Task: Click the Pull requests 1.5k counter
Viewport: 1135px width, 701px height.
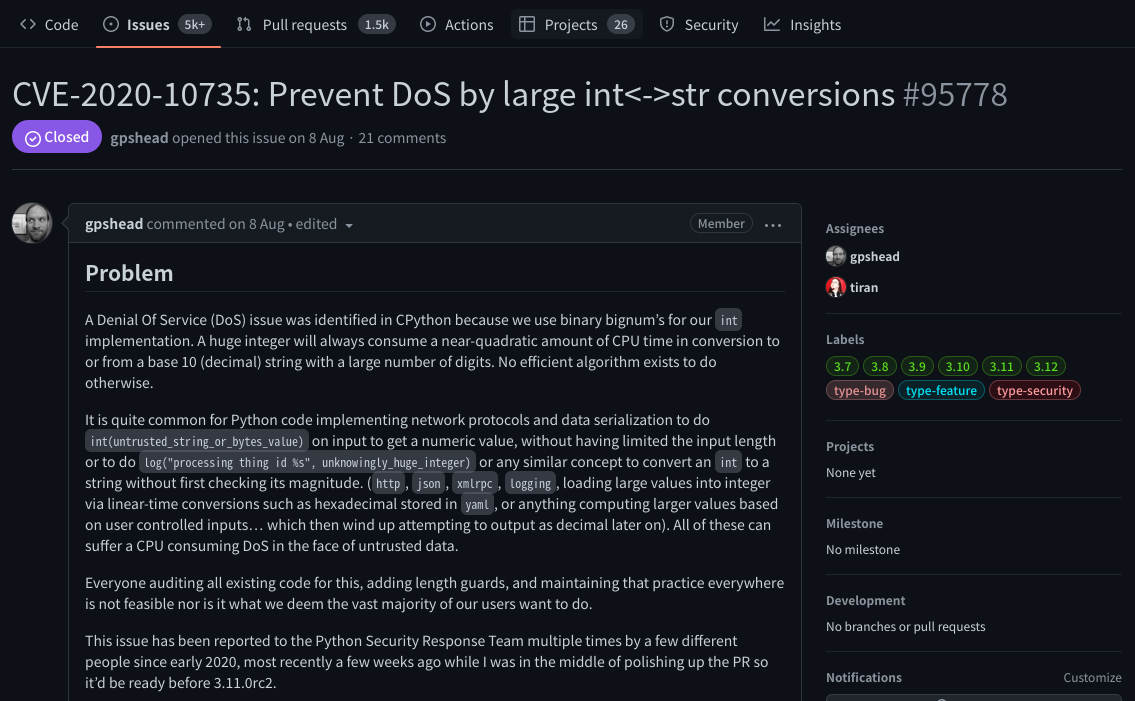Action: [376, 25]
